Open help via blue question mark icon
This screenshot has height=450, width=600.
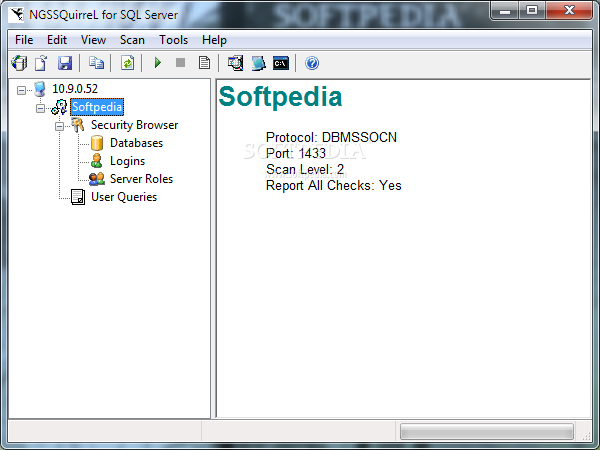point(312,63)
